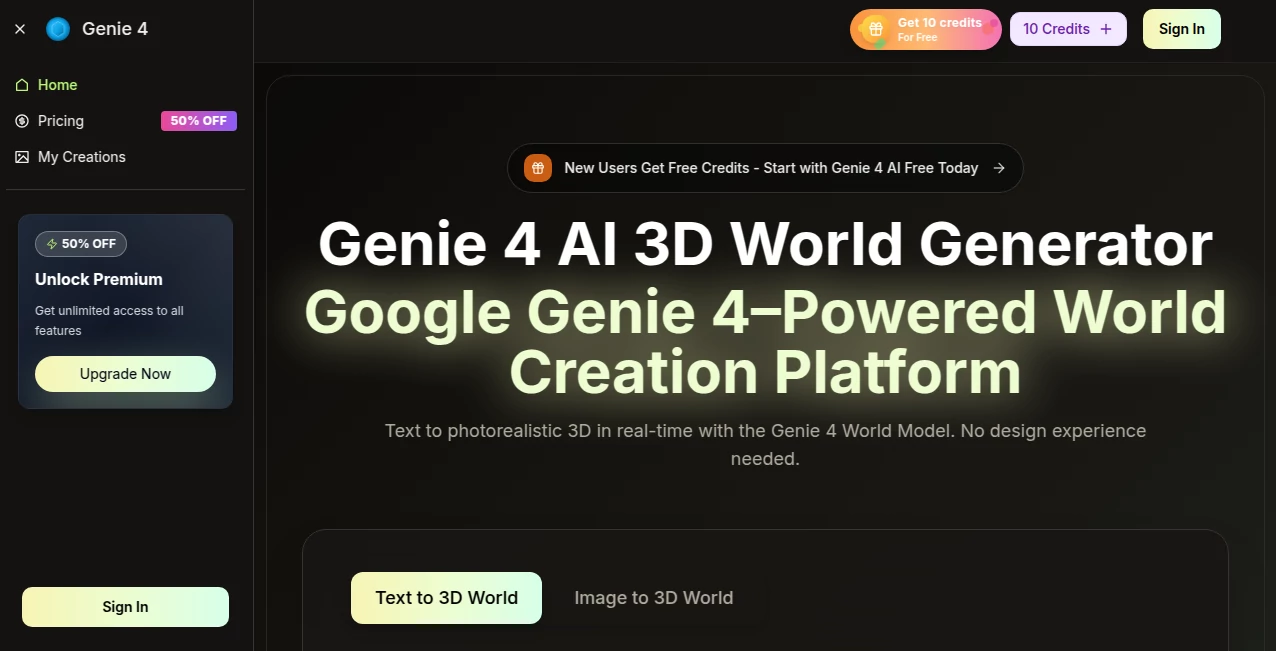
Task: Click Sign In at the top right
Action: (1181, 29)
